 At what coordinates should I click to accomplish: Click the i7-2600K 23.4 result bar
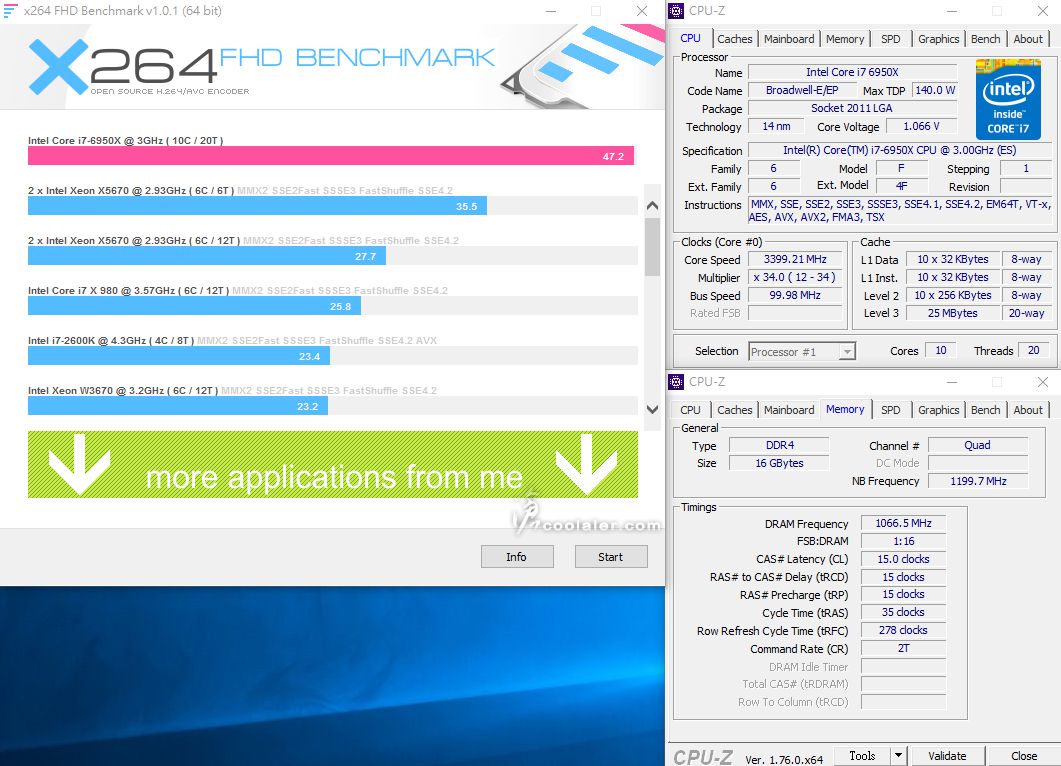179,356
